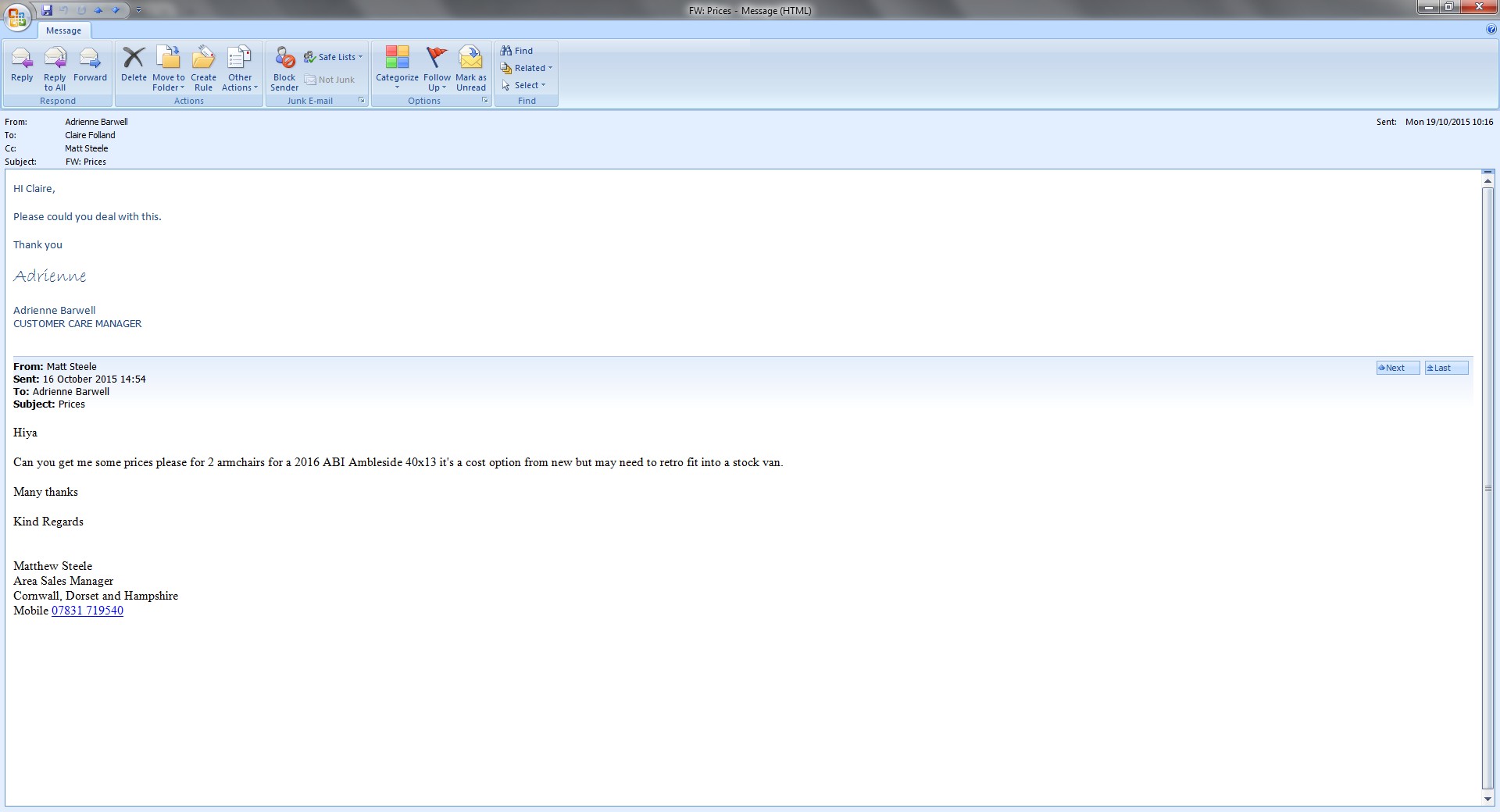The height and width of the screenshot is (812, 1500).
Task: Click 'Matthew Steele' signature name
Action: (x=52, y=566)
